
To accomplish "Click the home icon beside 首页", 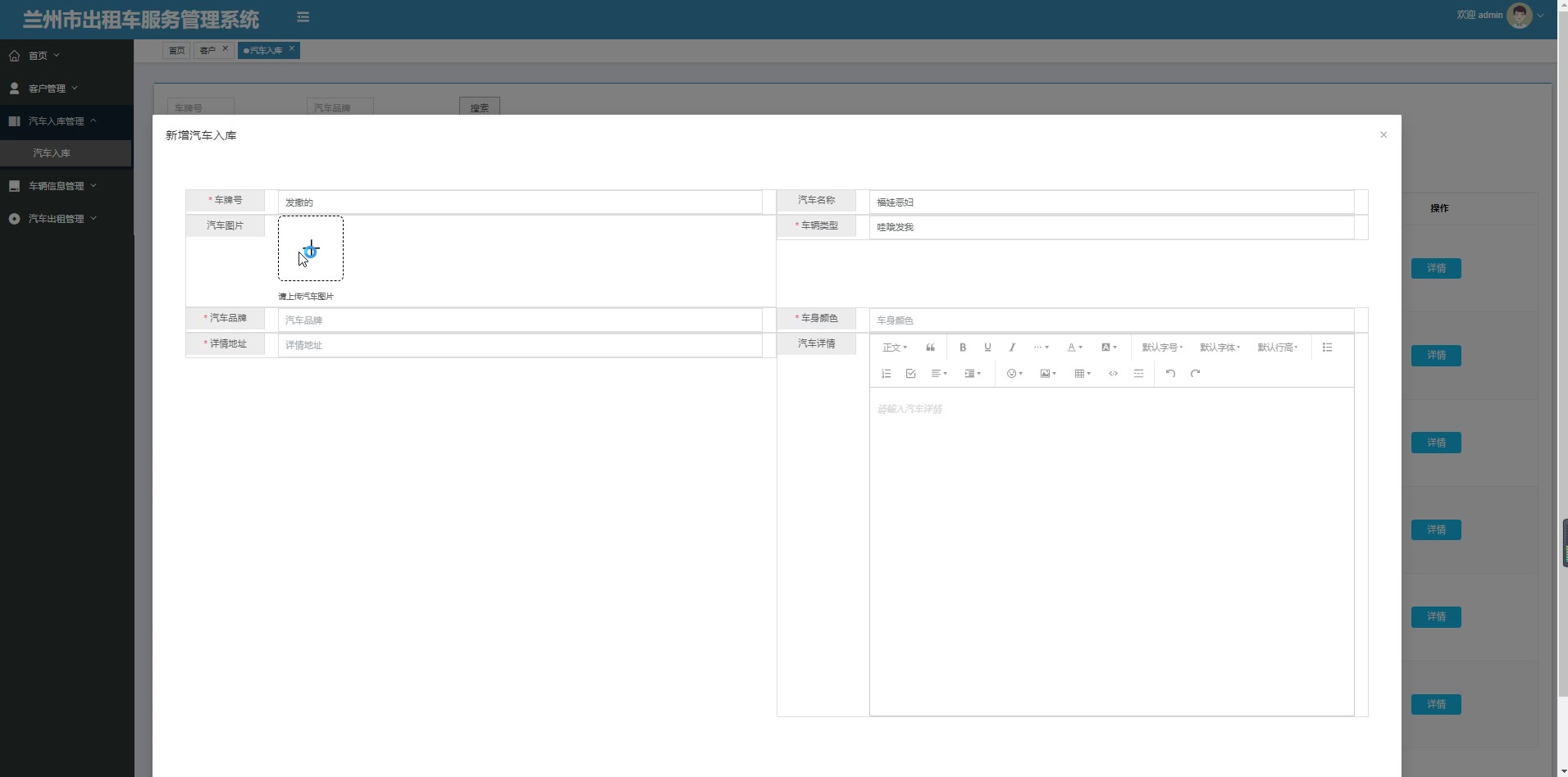I will coord(15,56).
